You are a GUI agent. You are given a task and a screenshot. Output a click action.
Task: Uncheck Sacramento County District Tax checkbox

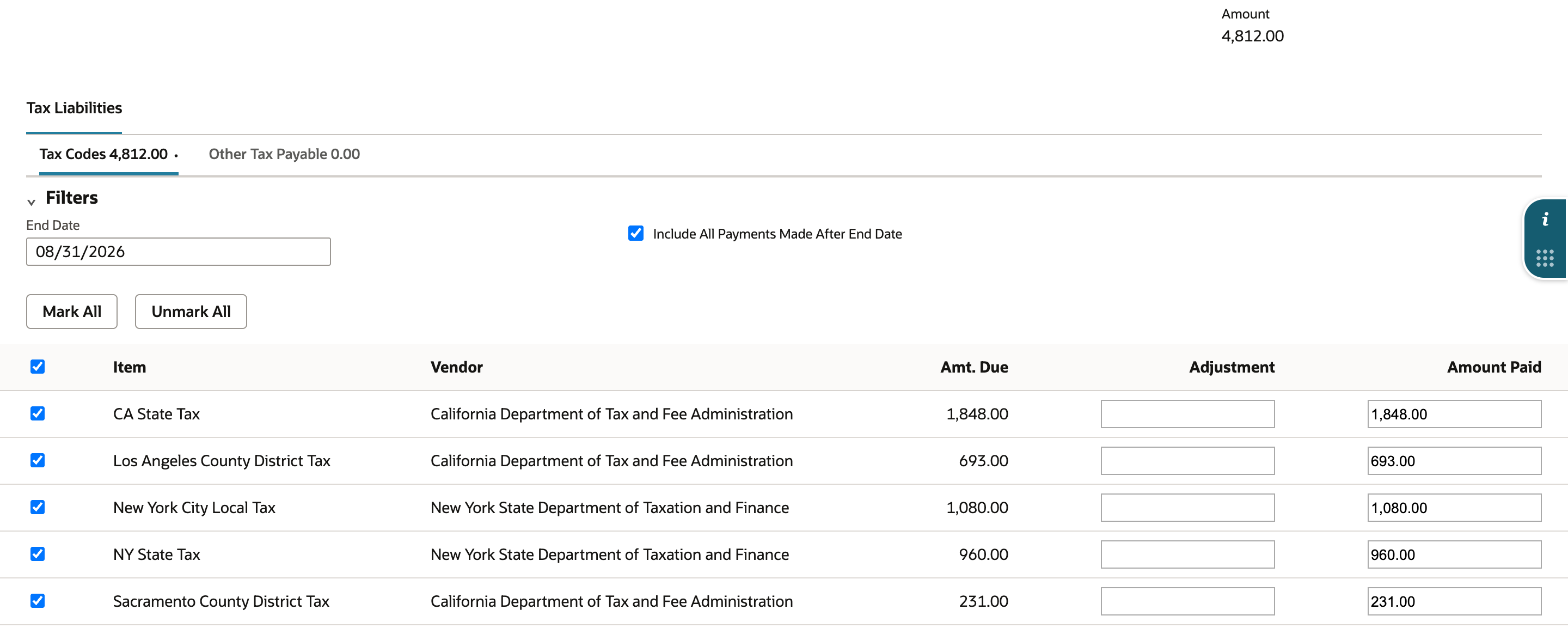point(38,601)
